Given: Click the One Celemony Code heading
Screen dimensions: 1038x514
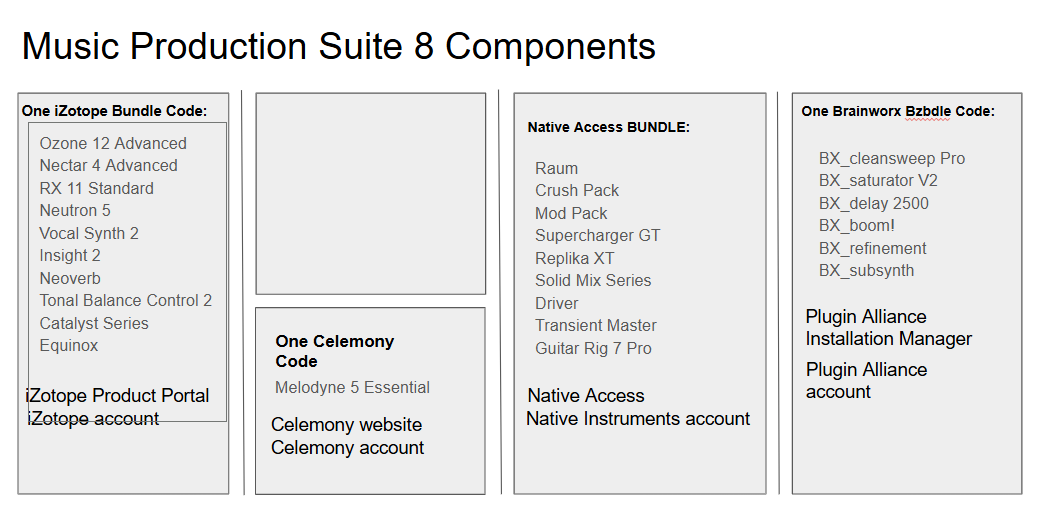Looking at the screenshot, I should [x=334, y=351].
